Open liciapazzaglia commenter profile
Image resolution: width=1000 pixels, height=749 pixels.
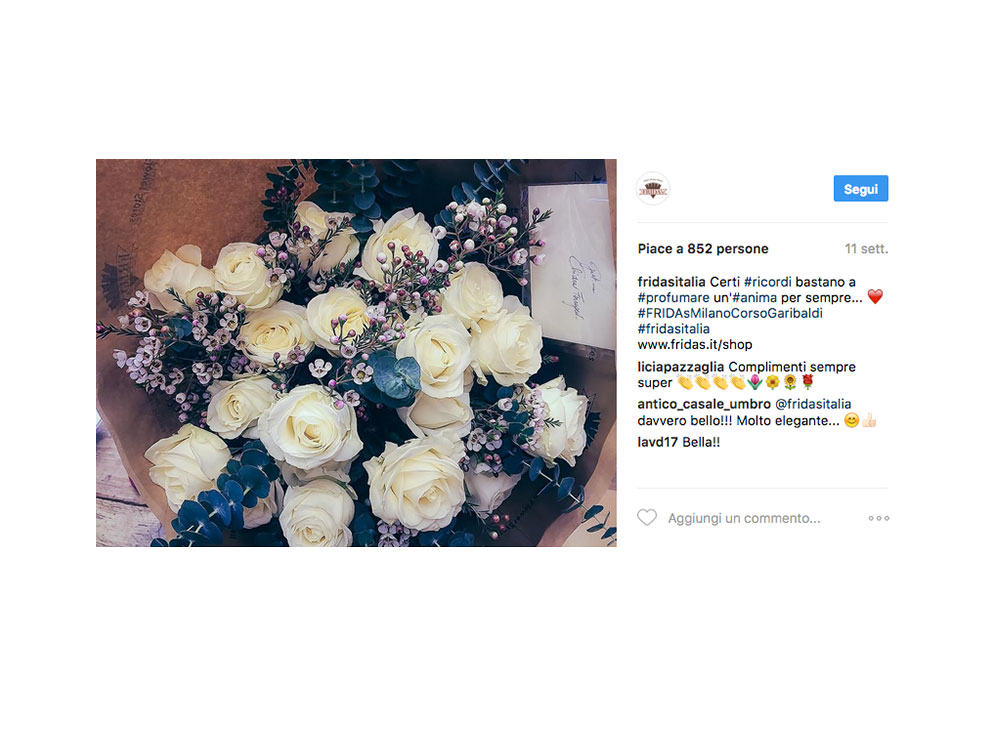click(x=680, y=367)
